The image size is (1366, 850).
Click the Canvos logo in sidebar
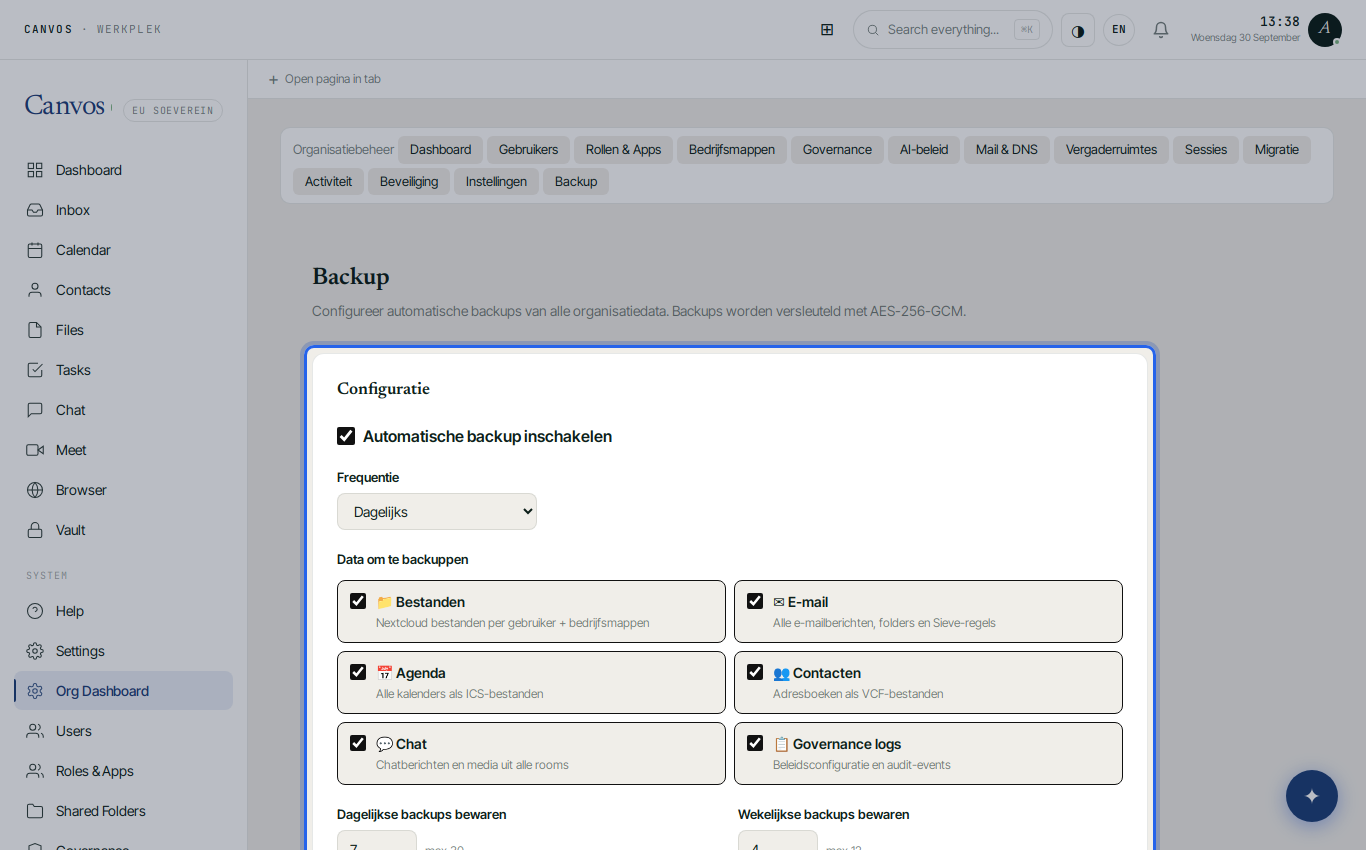65,105
